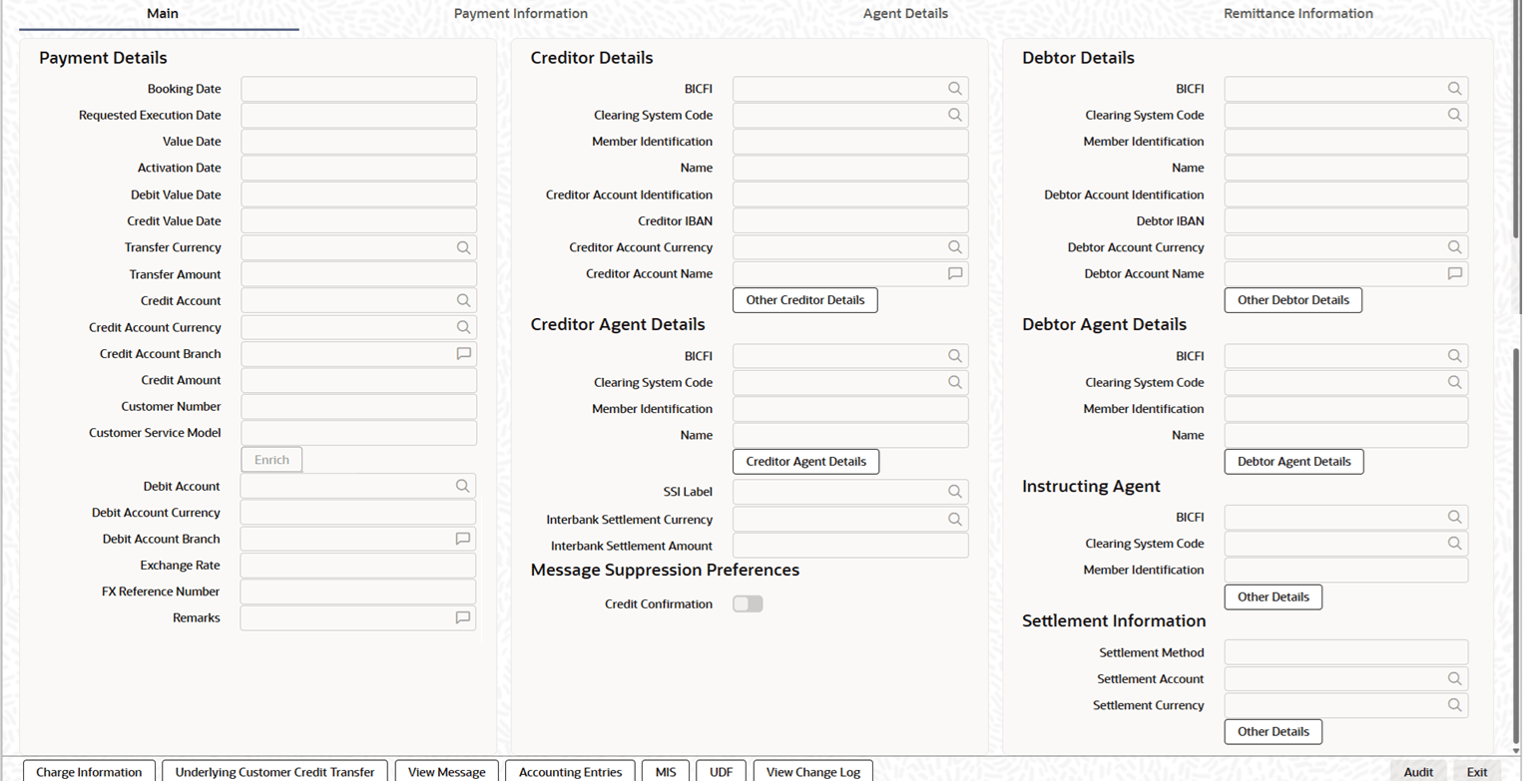Open Debit Account Branch comment icon
1524x784 pixels.
point(462,539)
